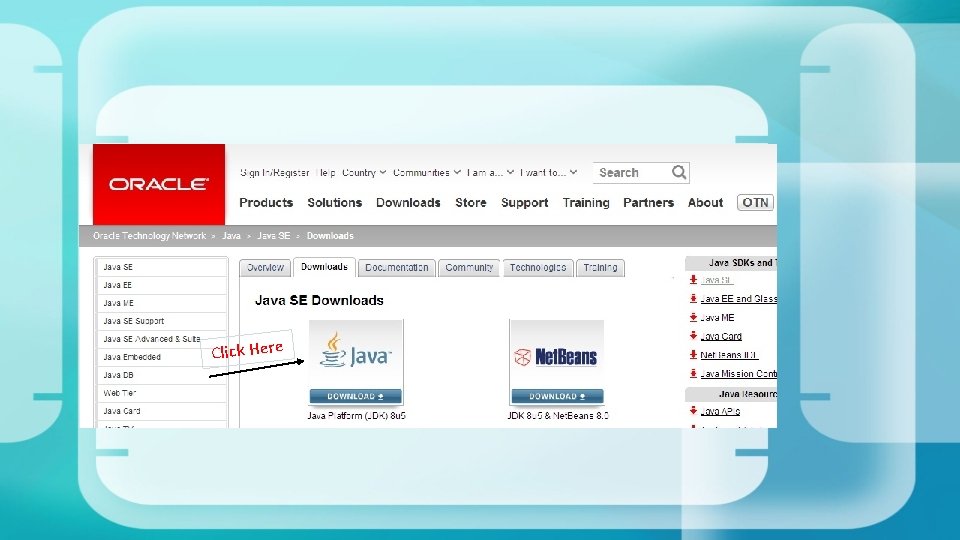Screen dimensions: 960x540
Task: Select Java ME in left sidebar
Action: pos(162,303)
